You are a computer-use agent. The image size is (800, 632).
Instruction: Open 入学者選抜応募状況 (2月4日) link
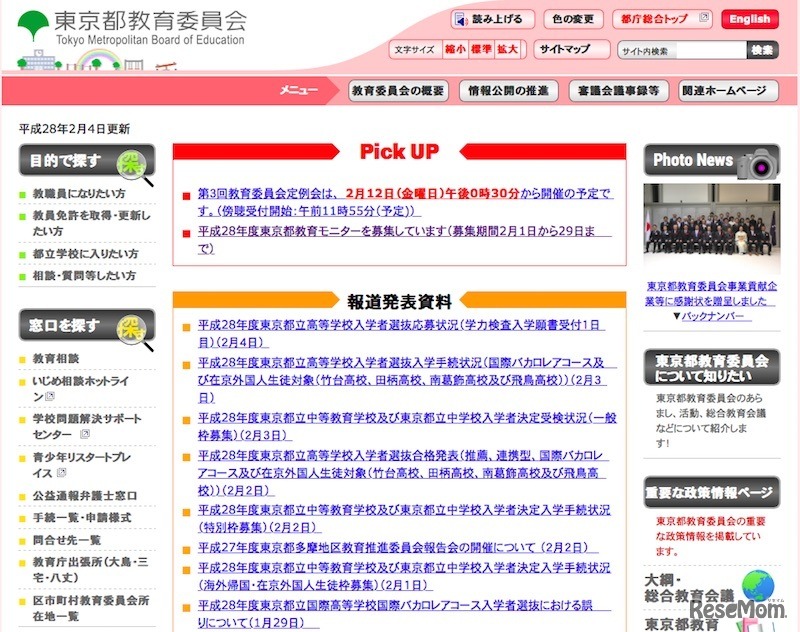click(x=401, y=334)
